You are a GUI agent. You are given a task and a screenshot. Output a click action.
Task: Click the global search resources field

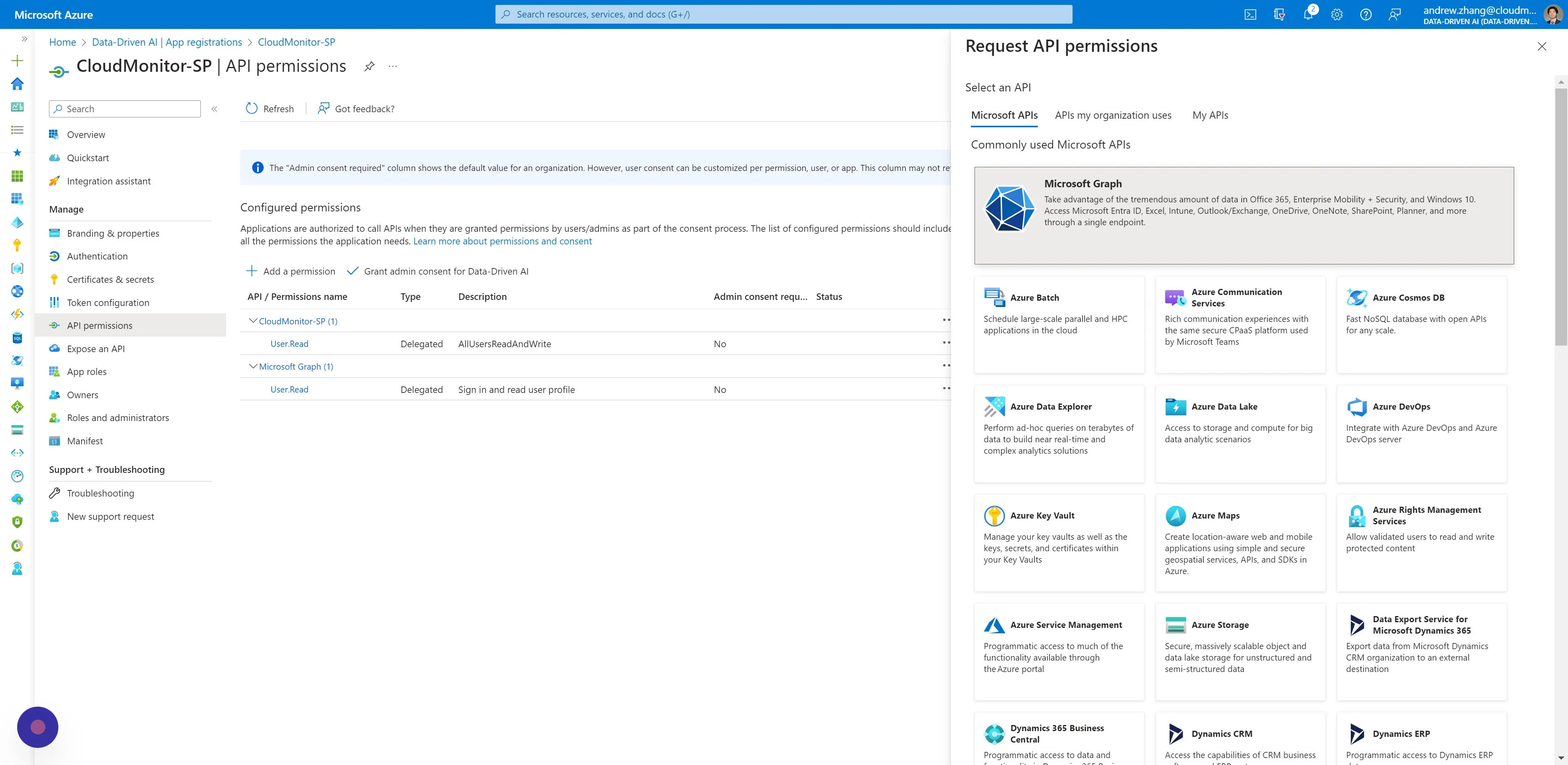coord(784,15)
